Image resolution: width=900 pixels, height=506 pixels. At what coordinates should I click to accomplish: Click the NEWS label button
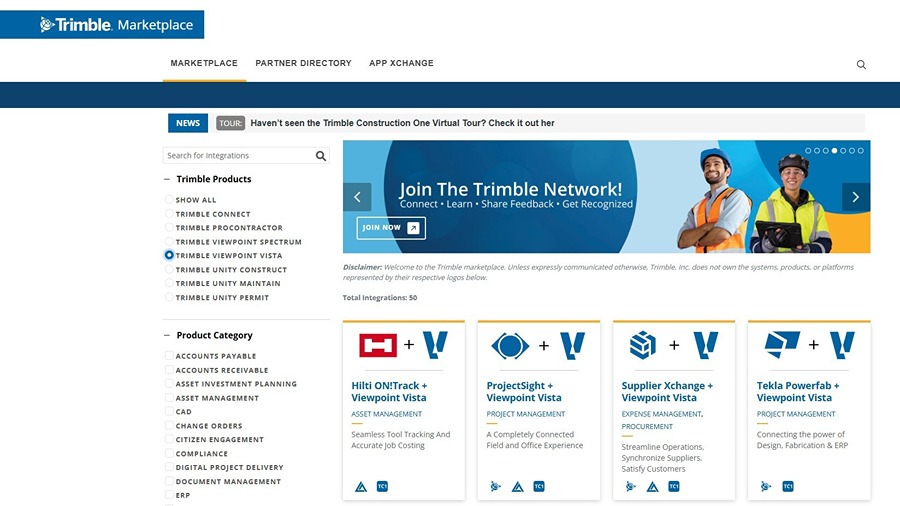point(188,123)
